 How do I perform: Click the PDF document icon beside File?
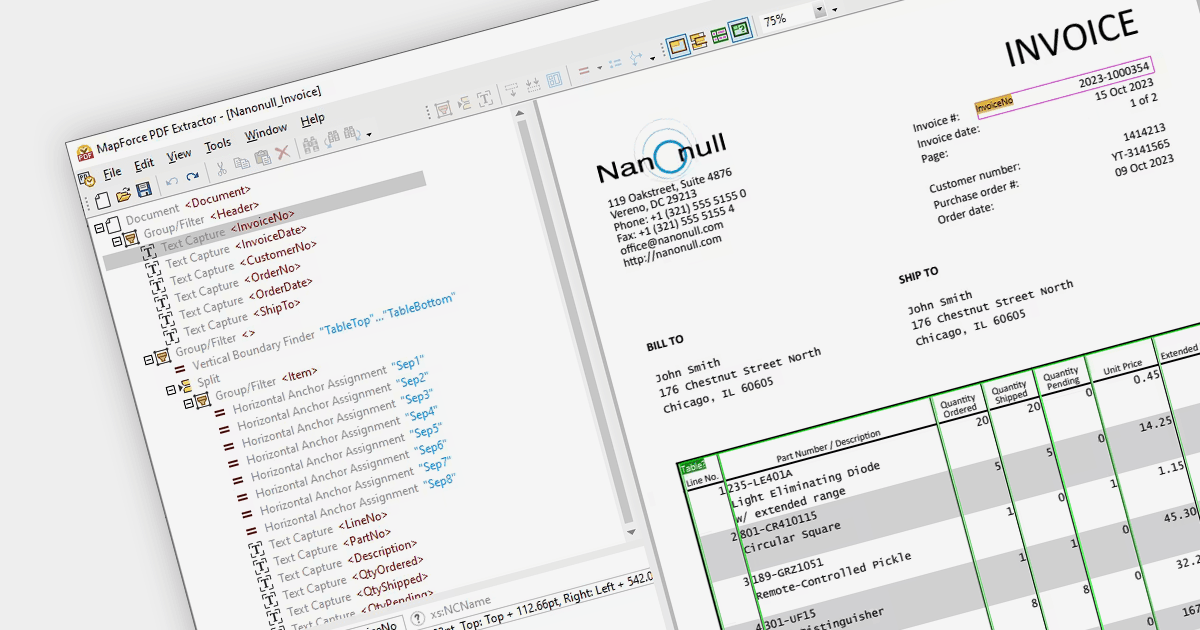87,179
